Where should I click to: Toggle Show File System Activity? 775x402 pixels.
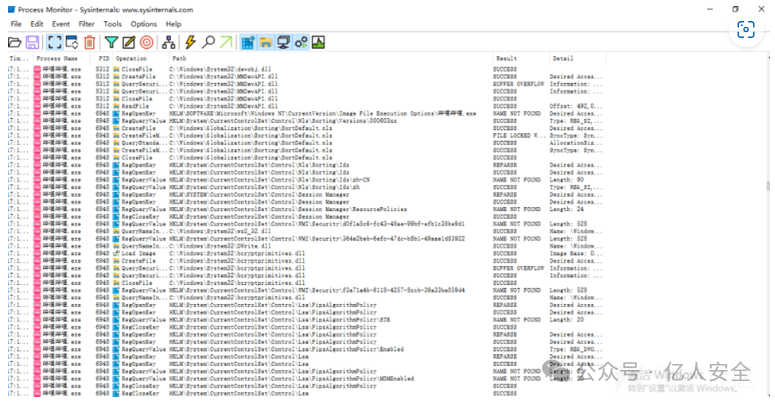coord(266,42)
